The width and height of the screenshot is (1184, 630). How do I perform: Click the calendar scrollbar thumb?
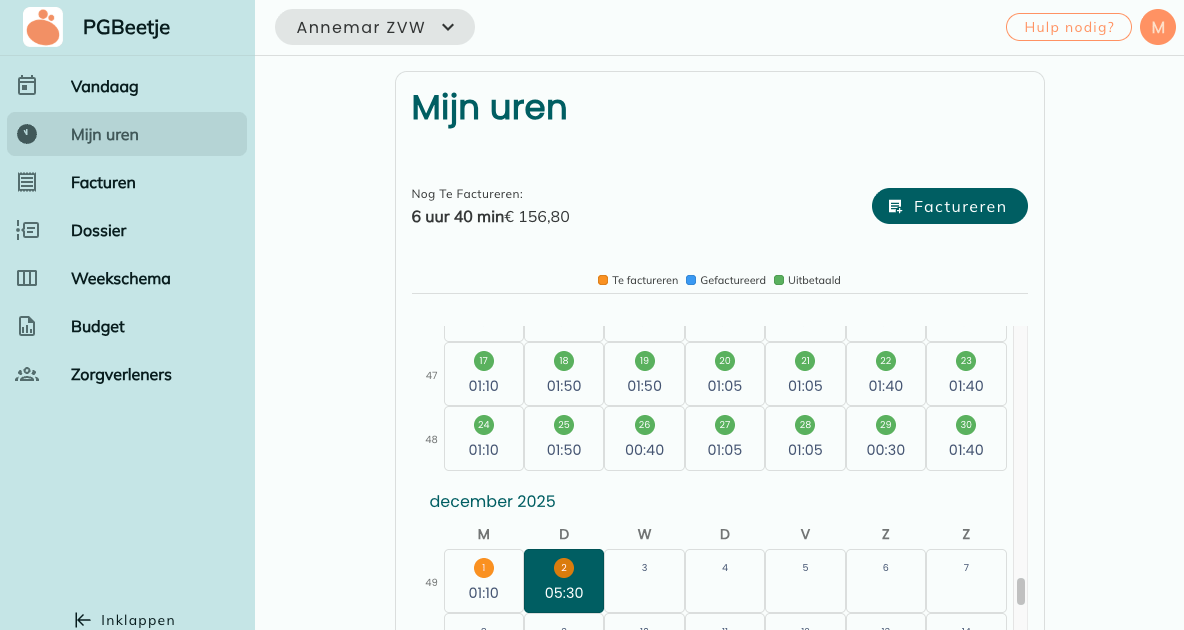point(1021,590)
